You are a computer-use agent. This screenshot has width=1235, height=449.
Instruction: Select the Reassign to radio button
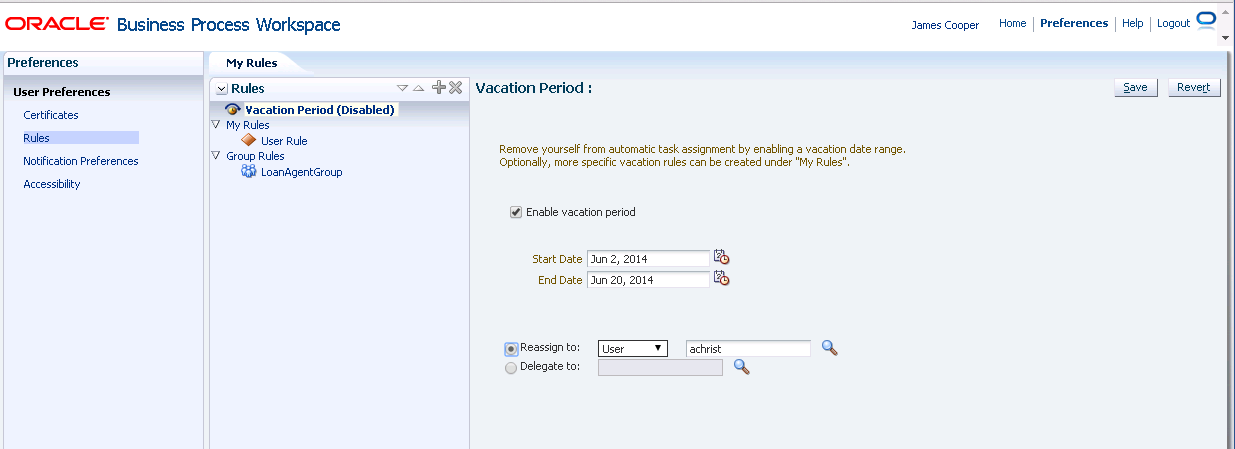point(512,349)
